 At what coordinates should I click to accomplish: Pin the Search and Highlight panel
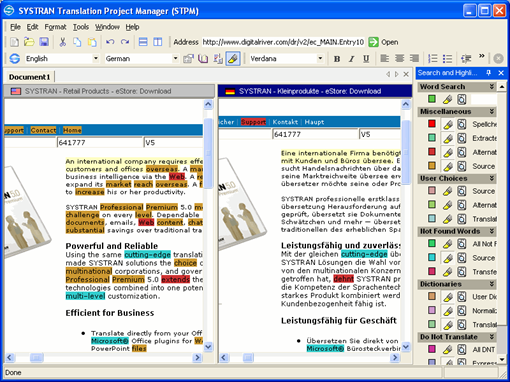click(x=489, y=73)
